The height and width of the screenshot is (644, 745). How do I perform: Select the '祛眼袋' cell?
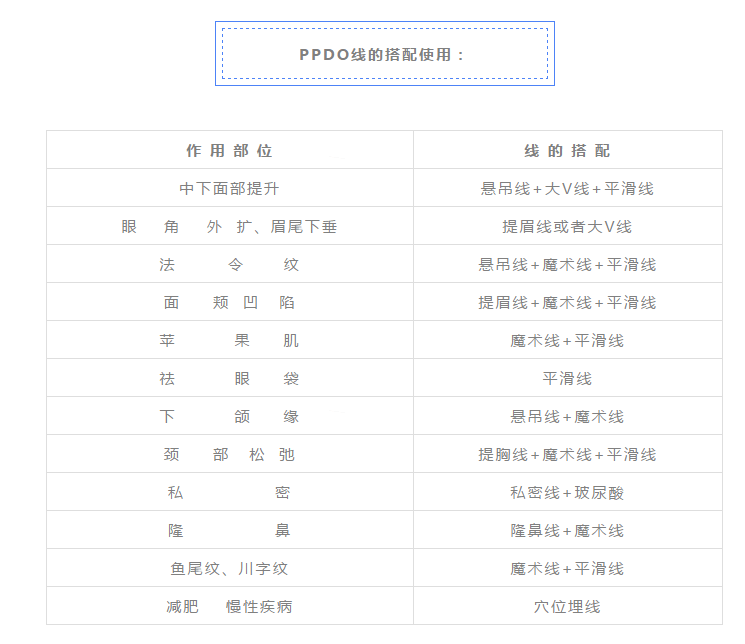click(229, 379)
